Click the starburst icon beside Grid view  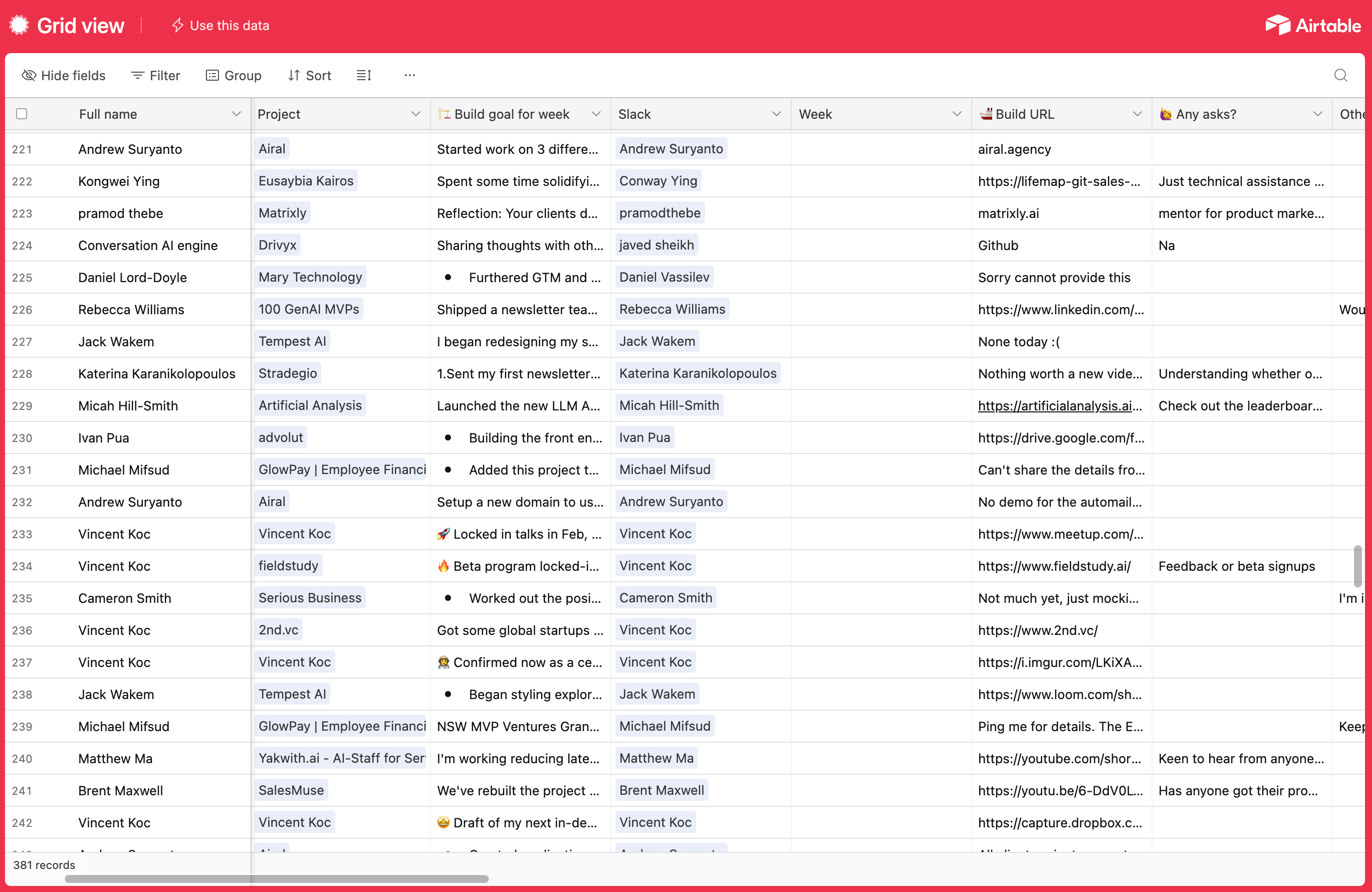(x=19, y=26)
